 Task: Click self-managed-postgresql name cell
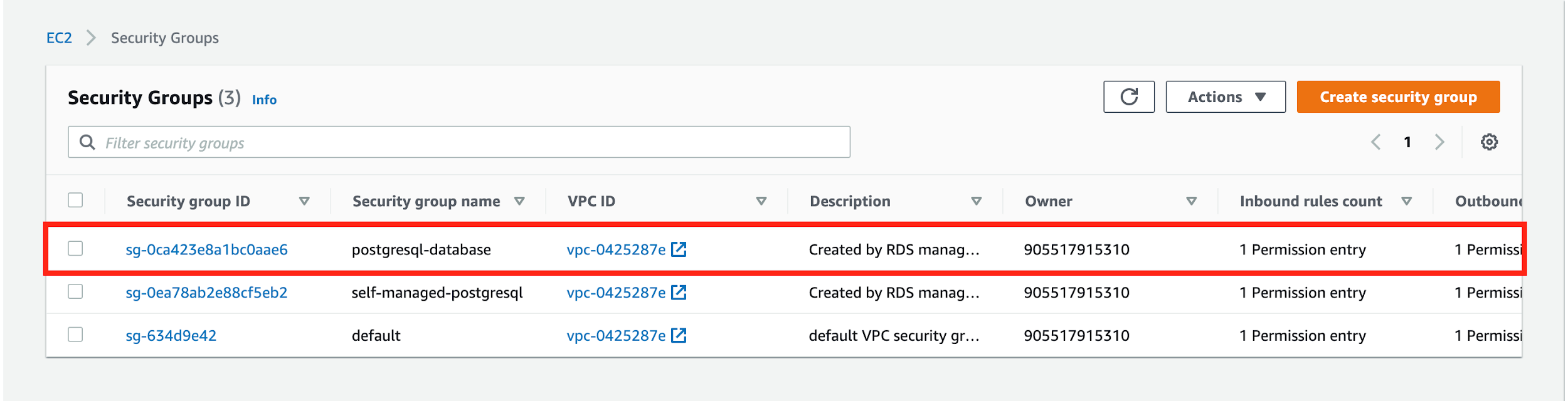(x=437, y=292)
